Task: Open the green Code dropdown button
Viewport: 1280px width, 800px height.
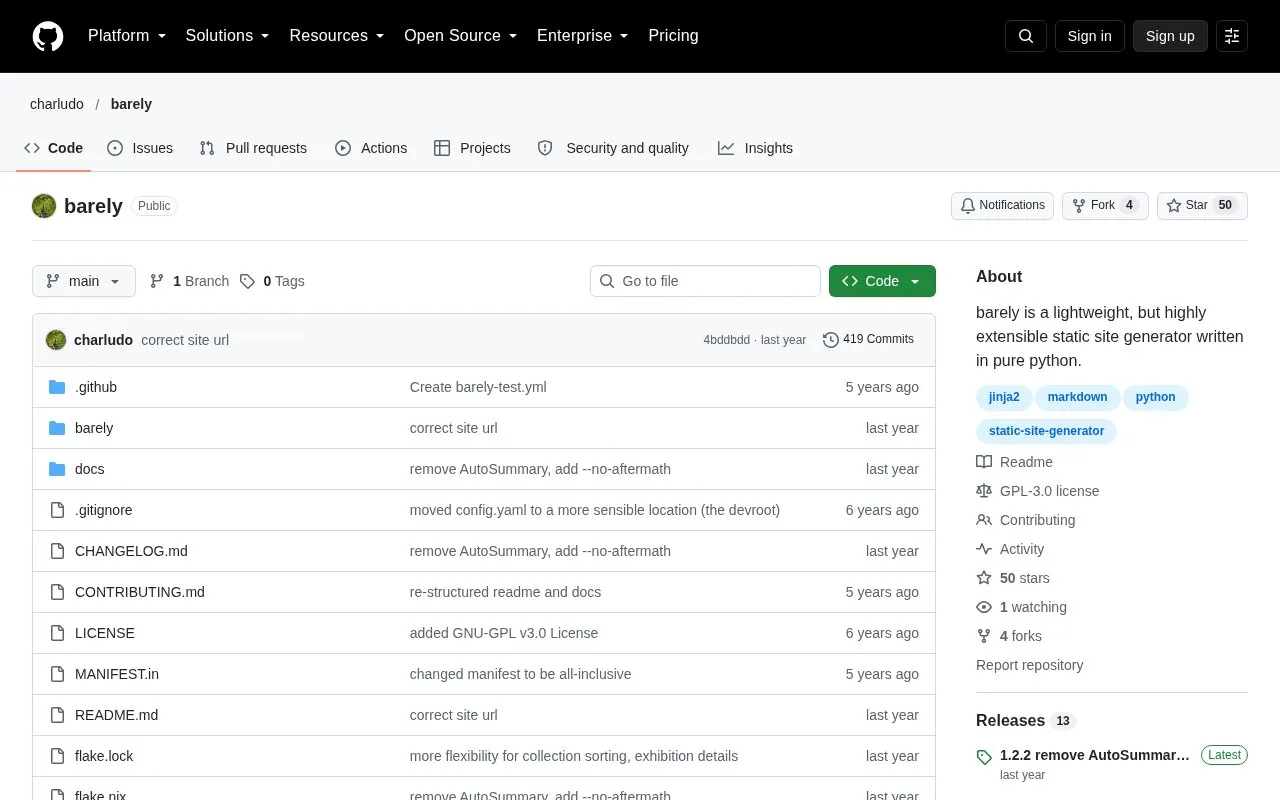Action: (x=882, y=281)
